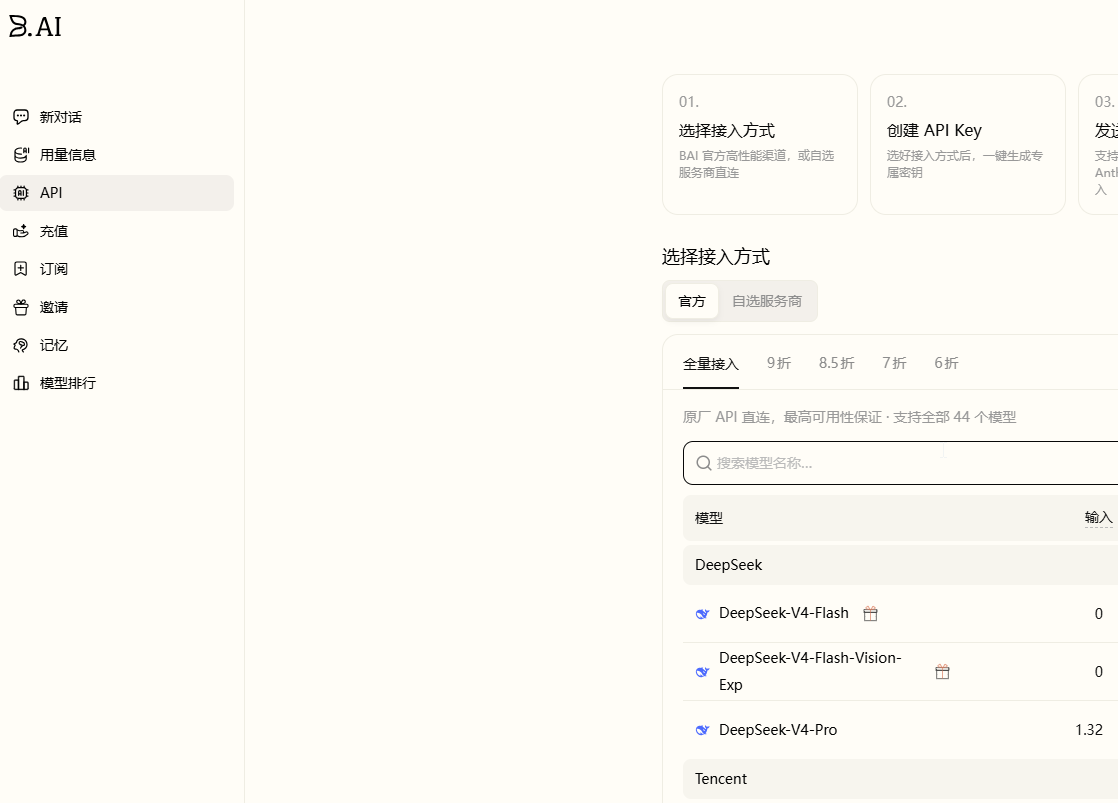Select the API sidebar entry

click(117, 193)
